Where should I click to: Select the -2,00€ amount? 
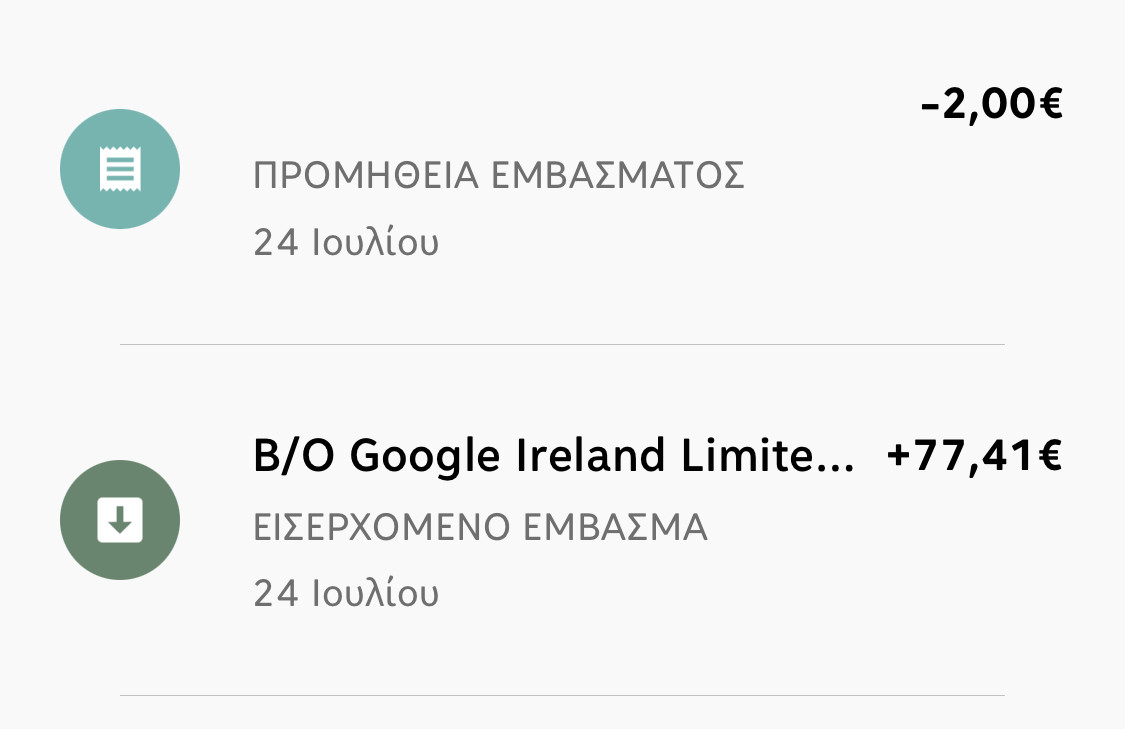(991, 104)
